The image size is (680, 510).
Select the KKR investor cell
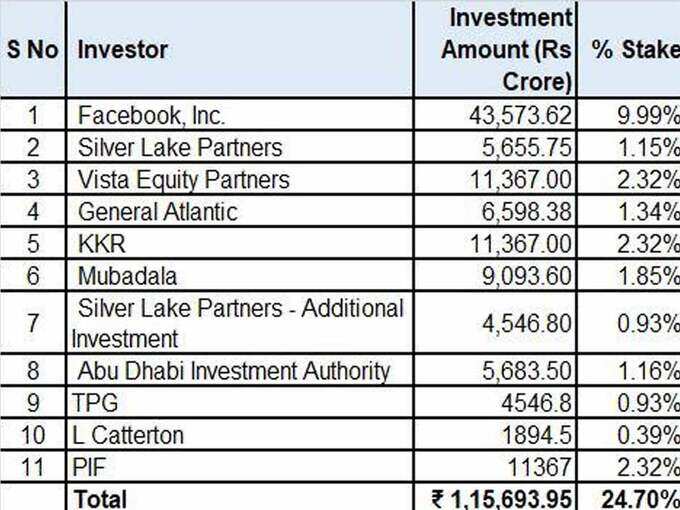[240, 242]
